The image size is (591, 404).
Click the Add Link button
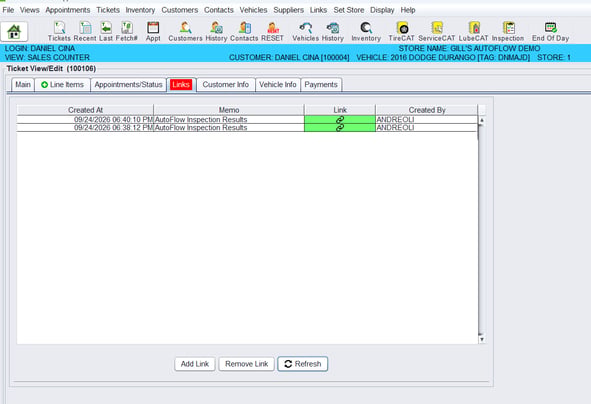click(195, 364)
